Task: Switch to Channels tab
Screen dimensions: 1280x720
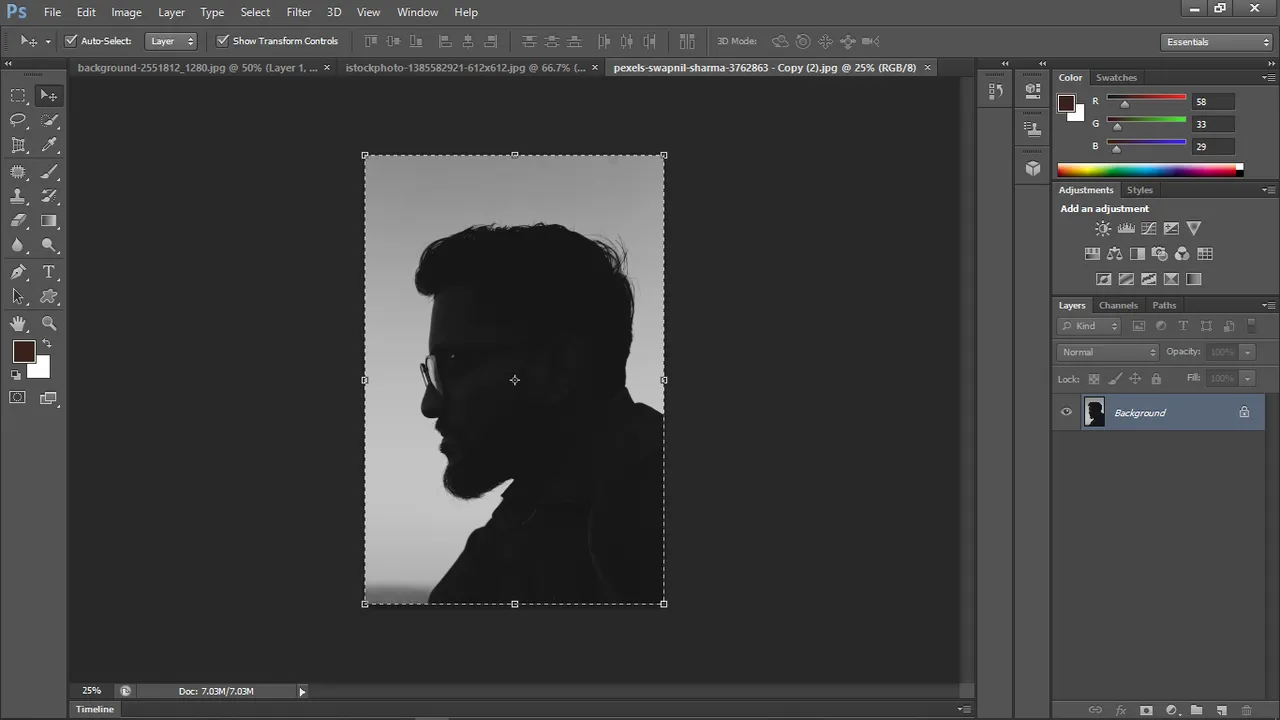Action: coord(1118,305)
